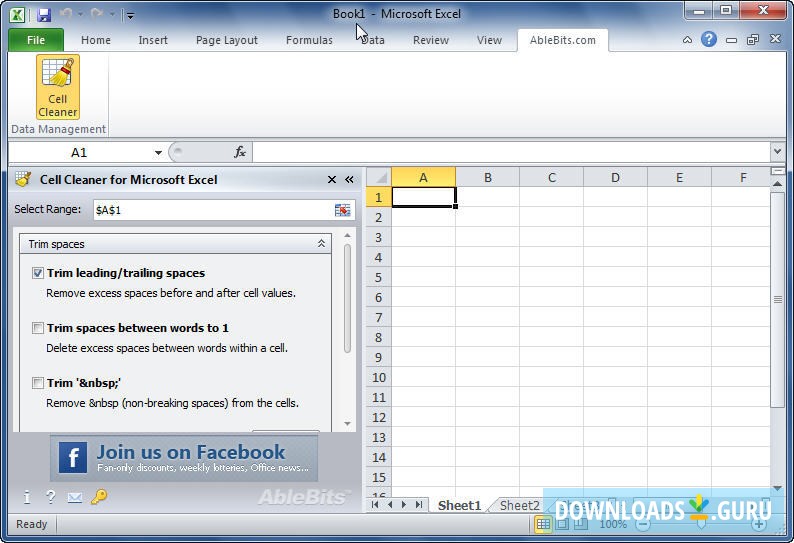Image resolution: width=794 pixels, height=543 pixels.
Task: Click in the formula bar input area
Action: [511, 152]
